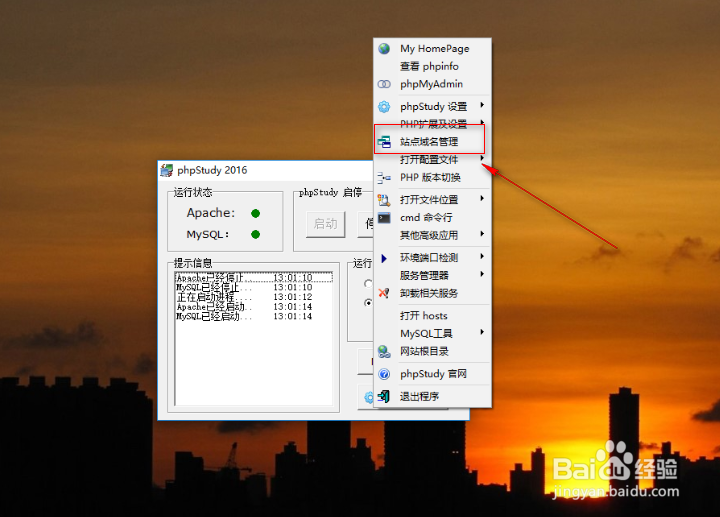The height and width of the screenshot is (517, 720).
Task: Select log line MySQL已经停止 13:01:10
Action: (x=253, y=287)
